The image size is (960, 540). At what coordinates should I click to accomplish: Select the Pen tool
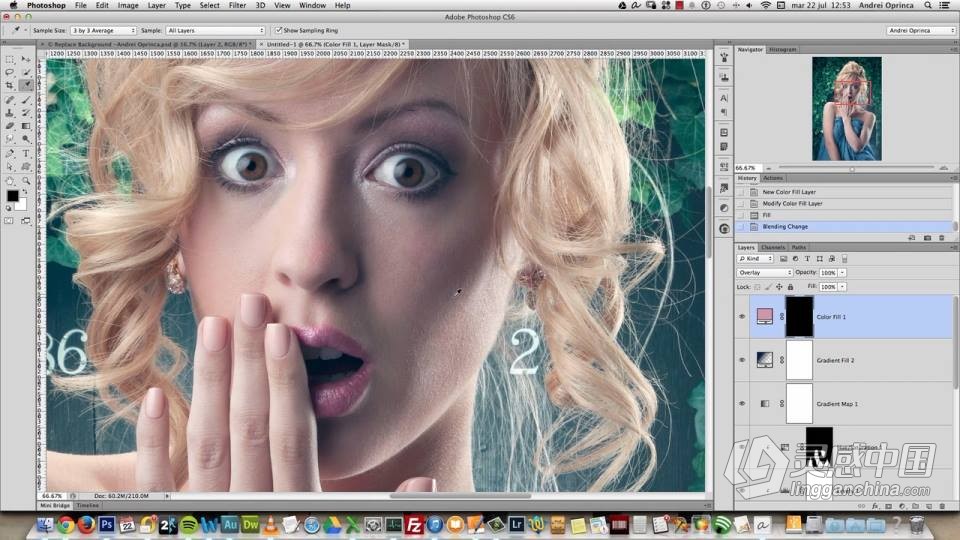10,153
